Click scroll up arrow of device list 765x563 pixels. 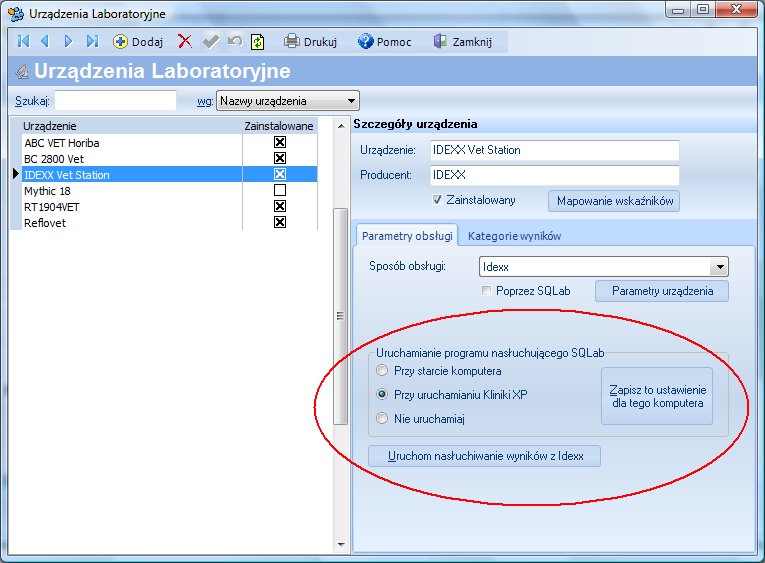click(x=341, y=126)
